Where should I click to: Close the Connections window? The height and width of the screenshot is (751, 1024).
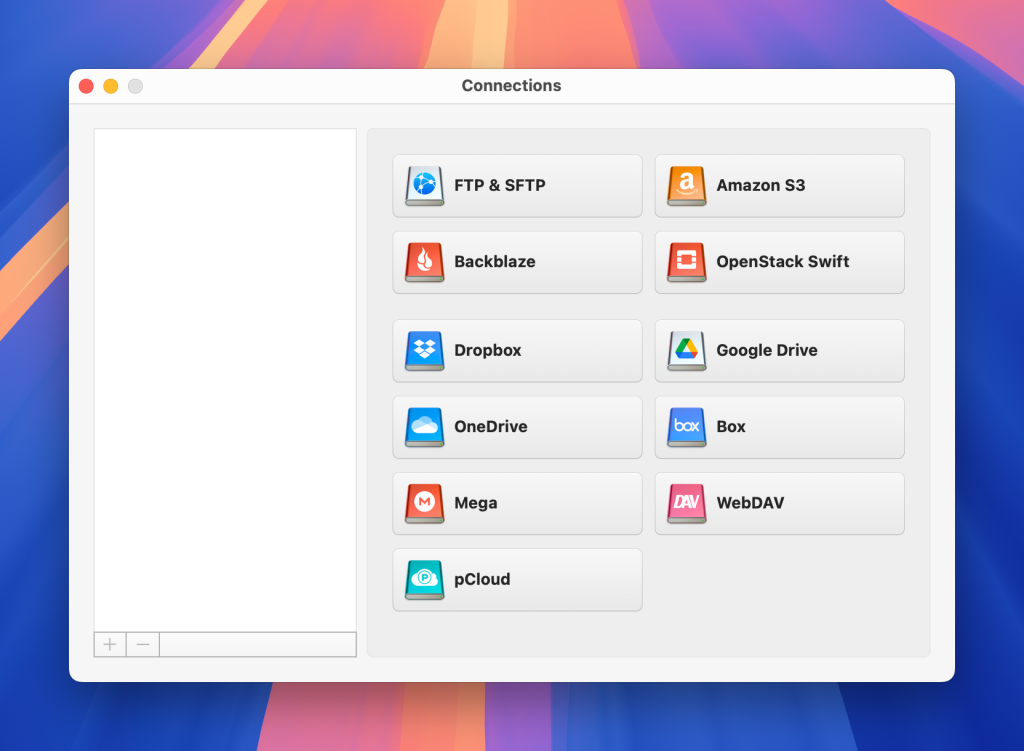86,86
